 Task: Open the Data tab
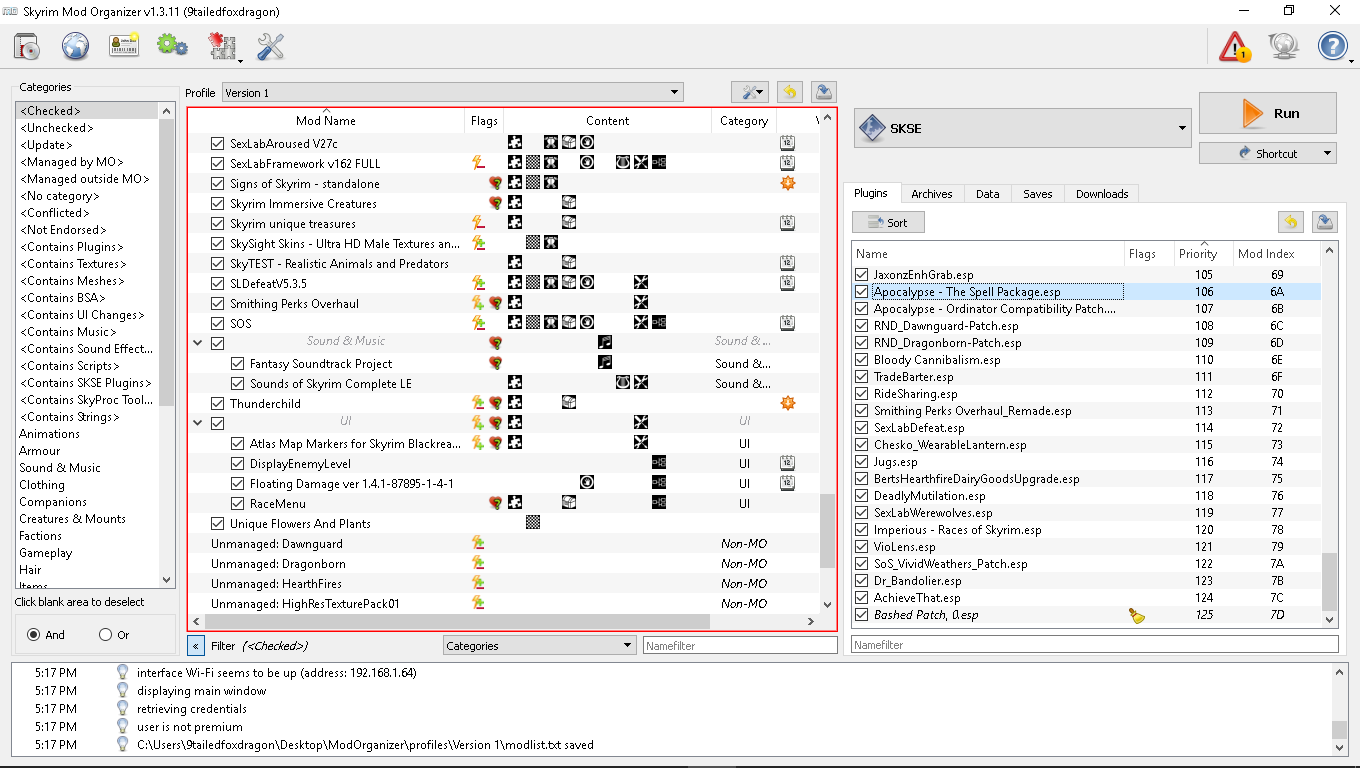point(988,194)
